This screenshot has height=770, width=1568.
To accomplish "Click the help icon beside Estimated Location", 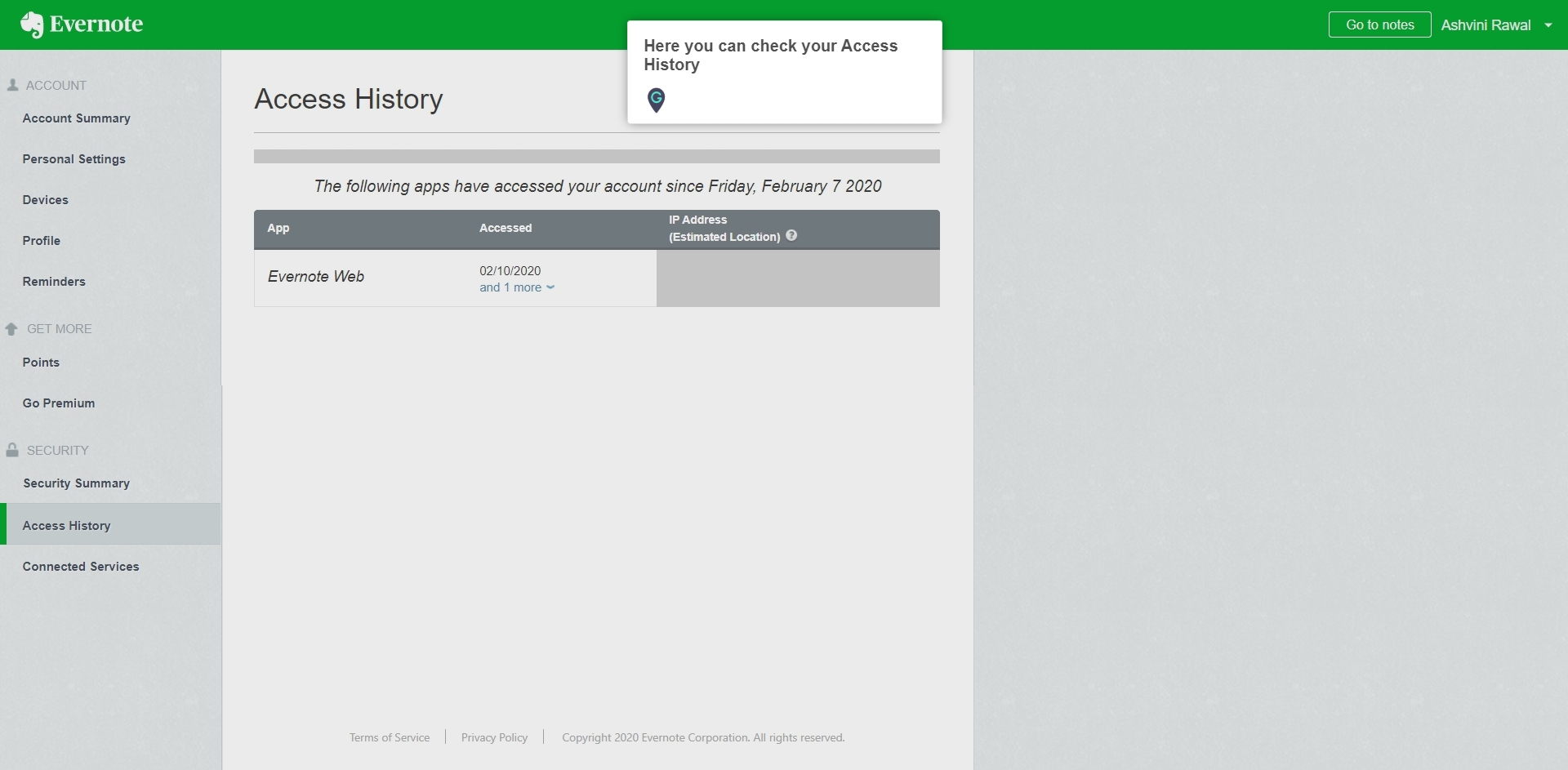I will pos(791,235).
